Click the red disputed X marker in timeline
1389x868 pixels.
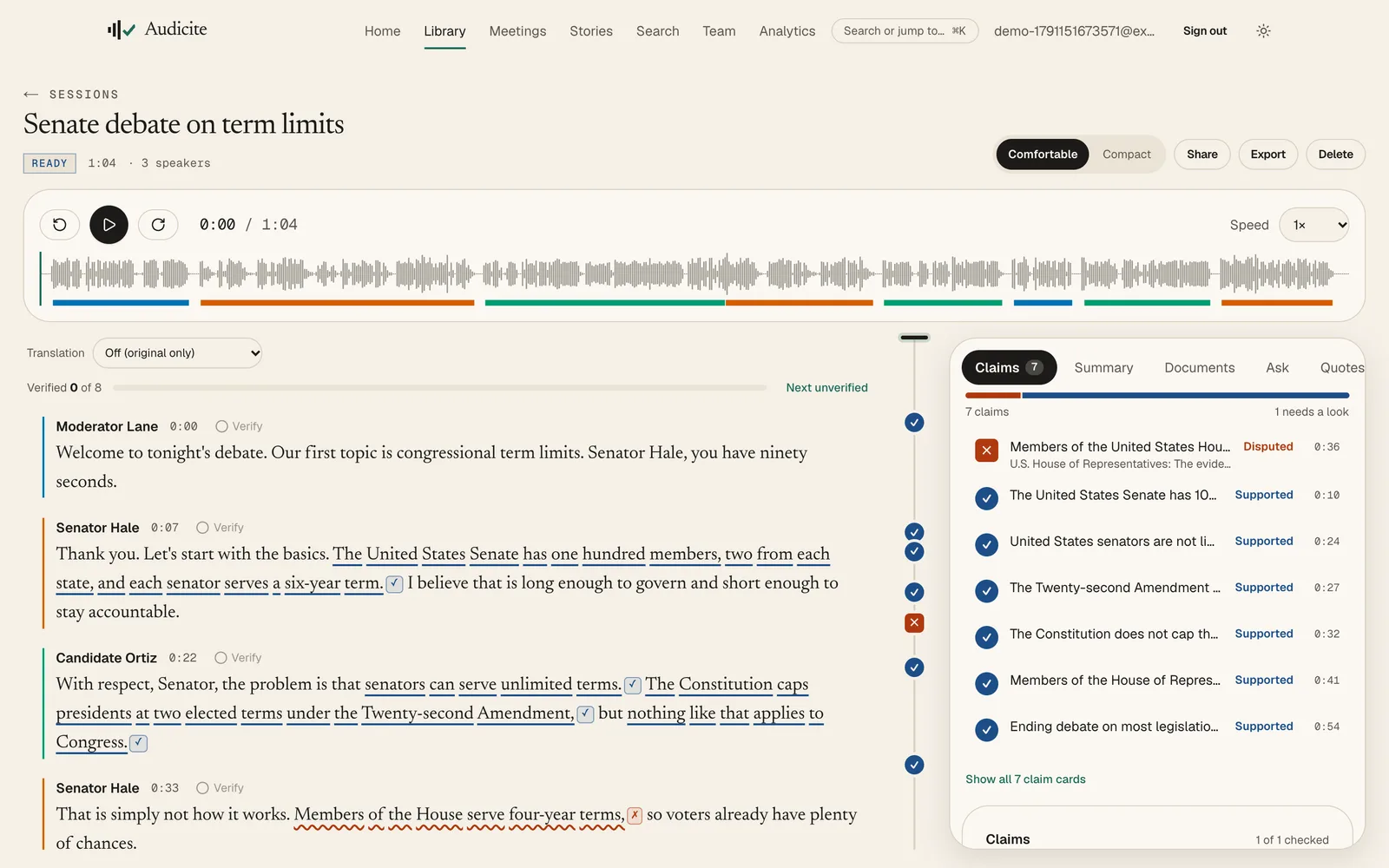pos(914,622)
